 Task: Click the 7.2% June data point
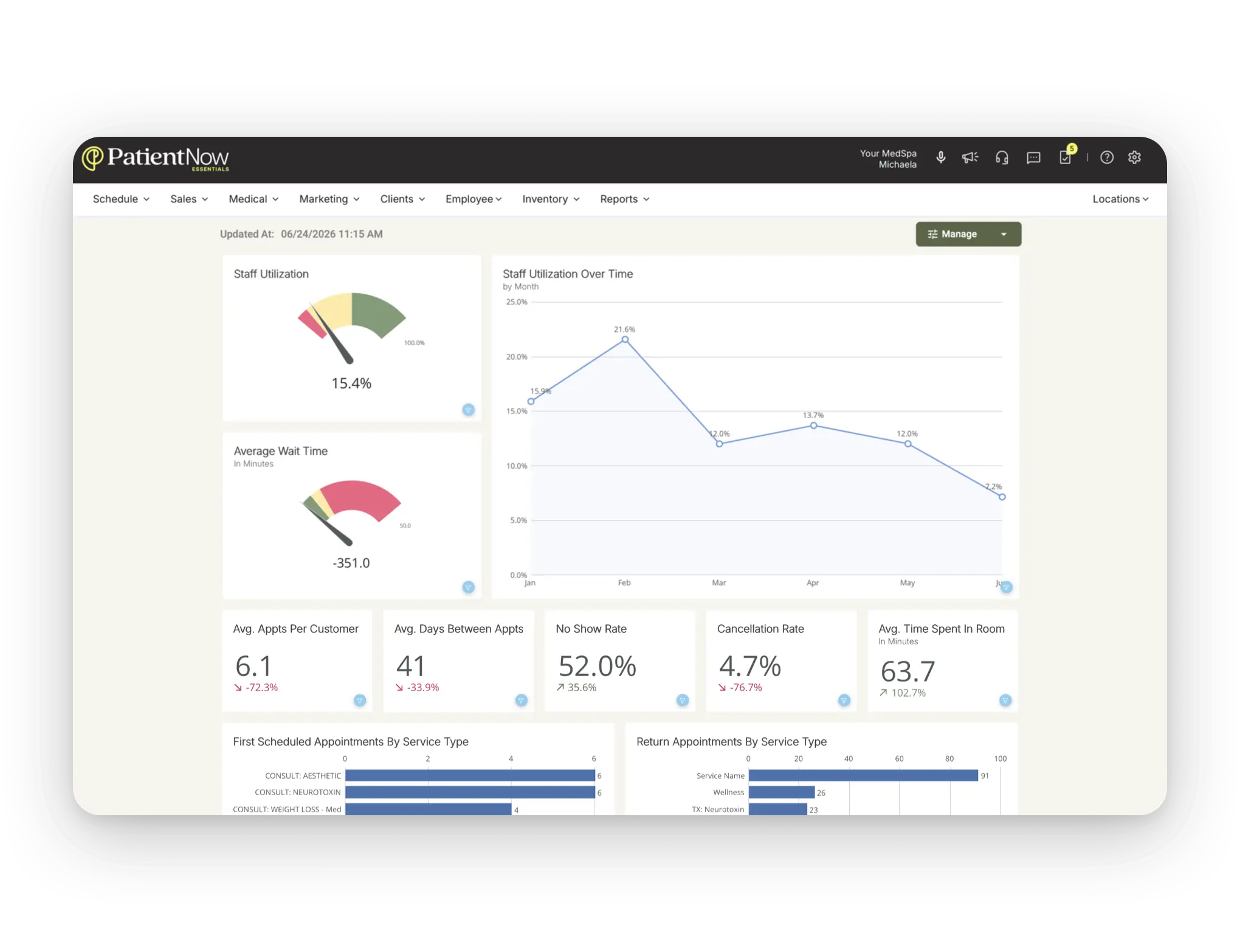tap(1002, 497)
